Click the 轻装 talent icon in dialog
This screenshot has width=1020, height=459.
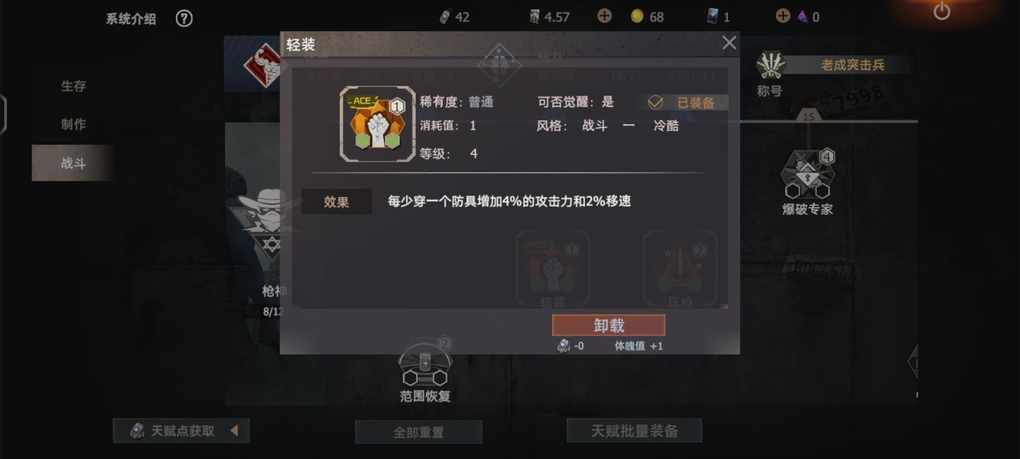click(377, 124)
